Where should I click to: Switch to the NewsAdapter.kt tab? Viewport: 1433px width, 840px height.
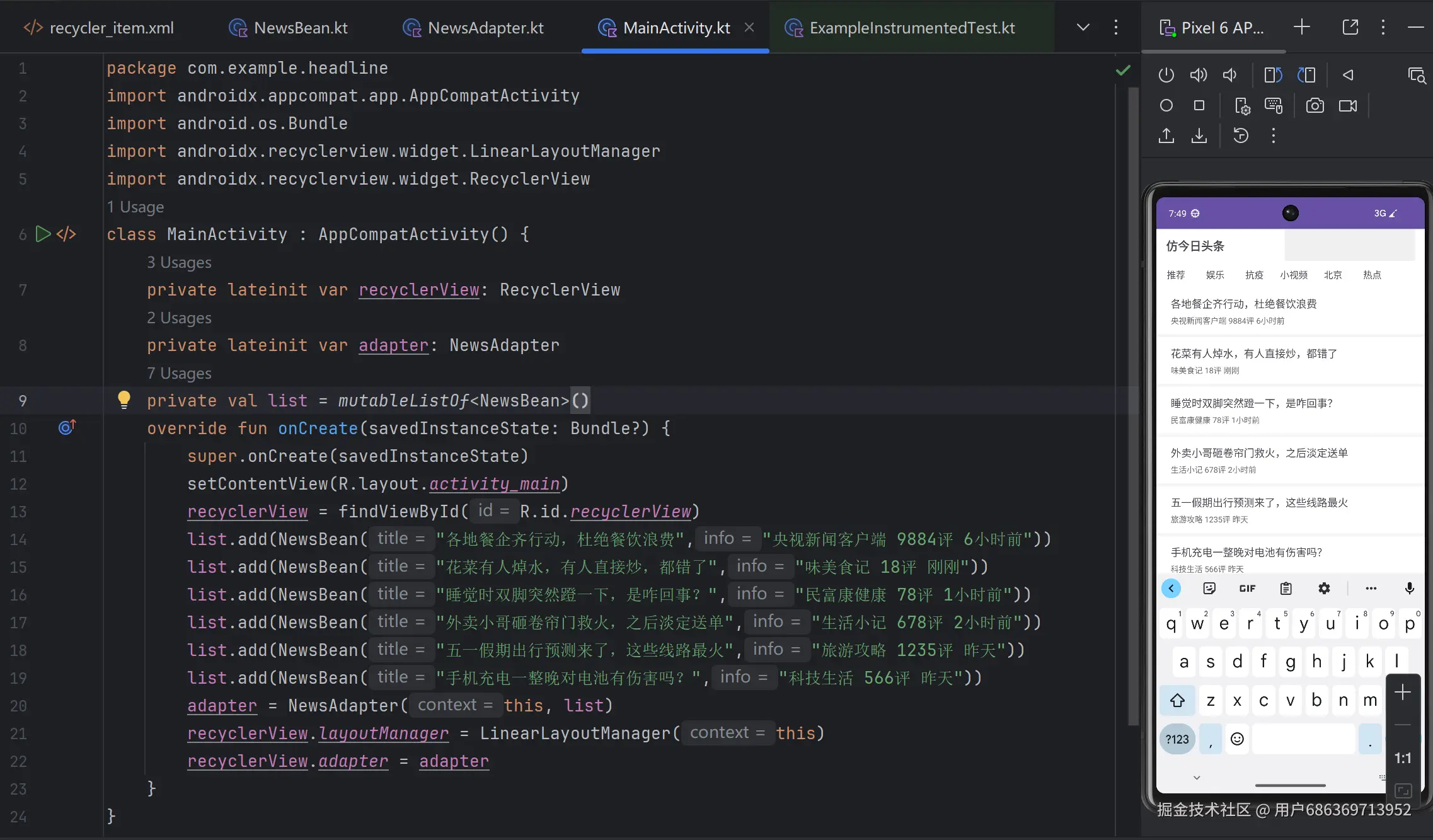click(485, 28)
